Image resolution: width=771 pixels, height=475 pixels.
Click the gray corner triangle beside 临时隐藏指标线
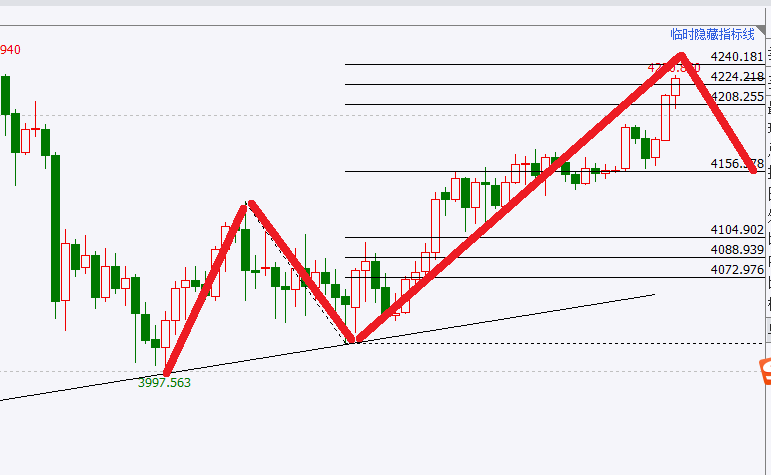pyautogui.click(x=761, y=31)
